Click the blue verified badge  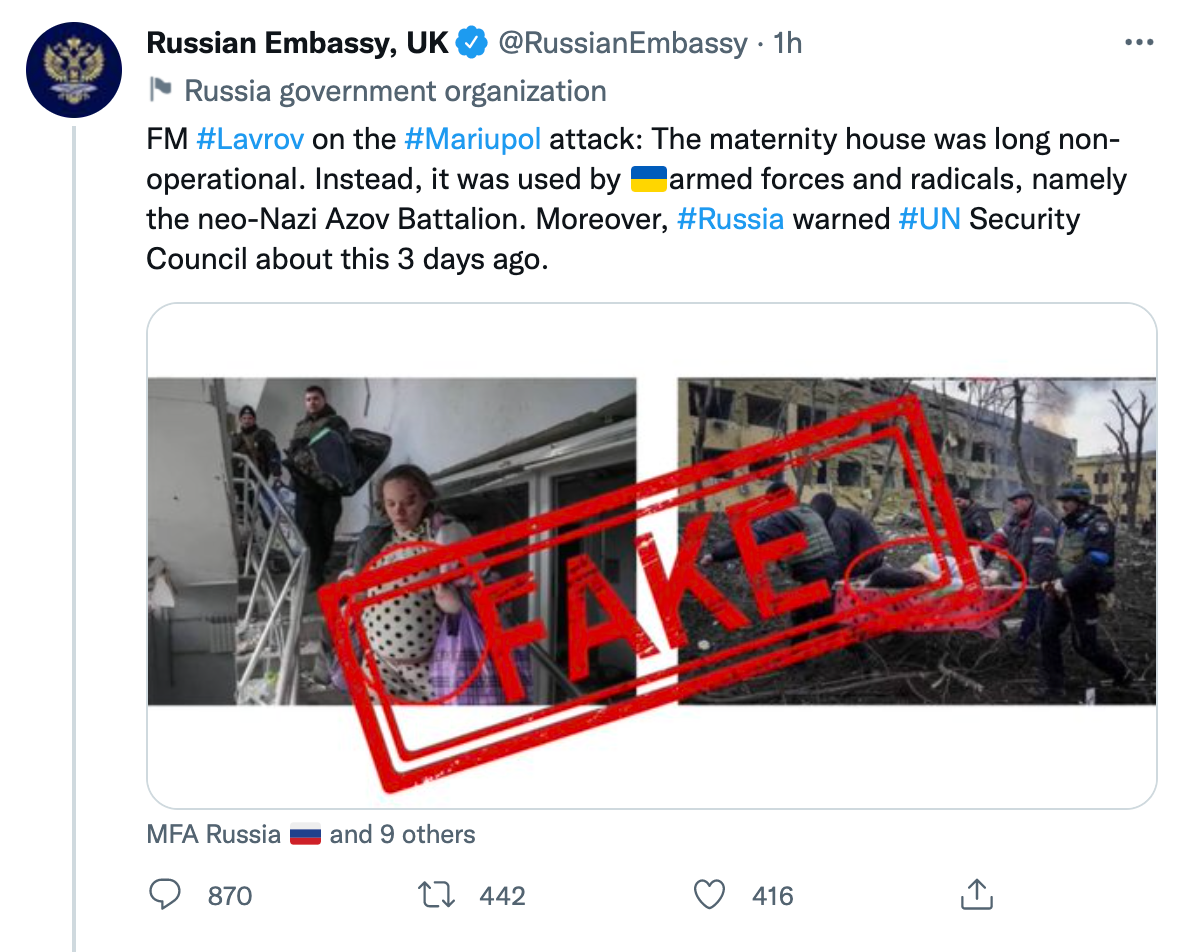[472, 43]
